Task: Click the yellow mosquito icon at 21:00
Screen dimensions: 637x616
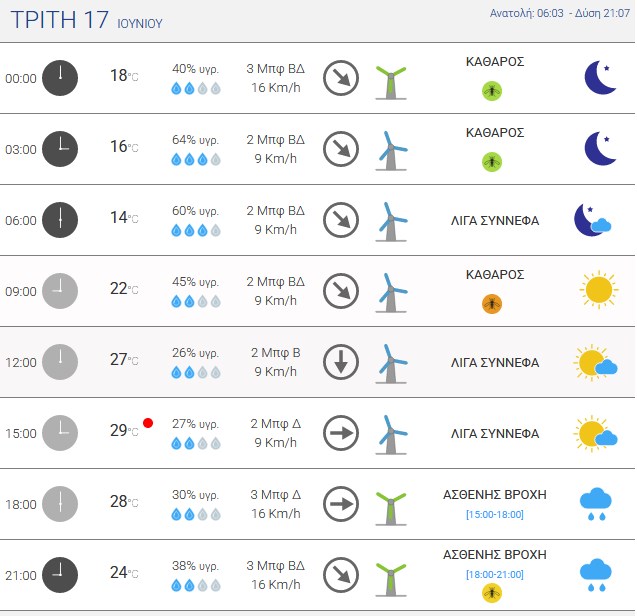Action: 492,593
